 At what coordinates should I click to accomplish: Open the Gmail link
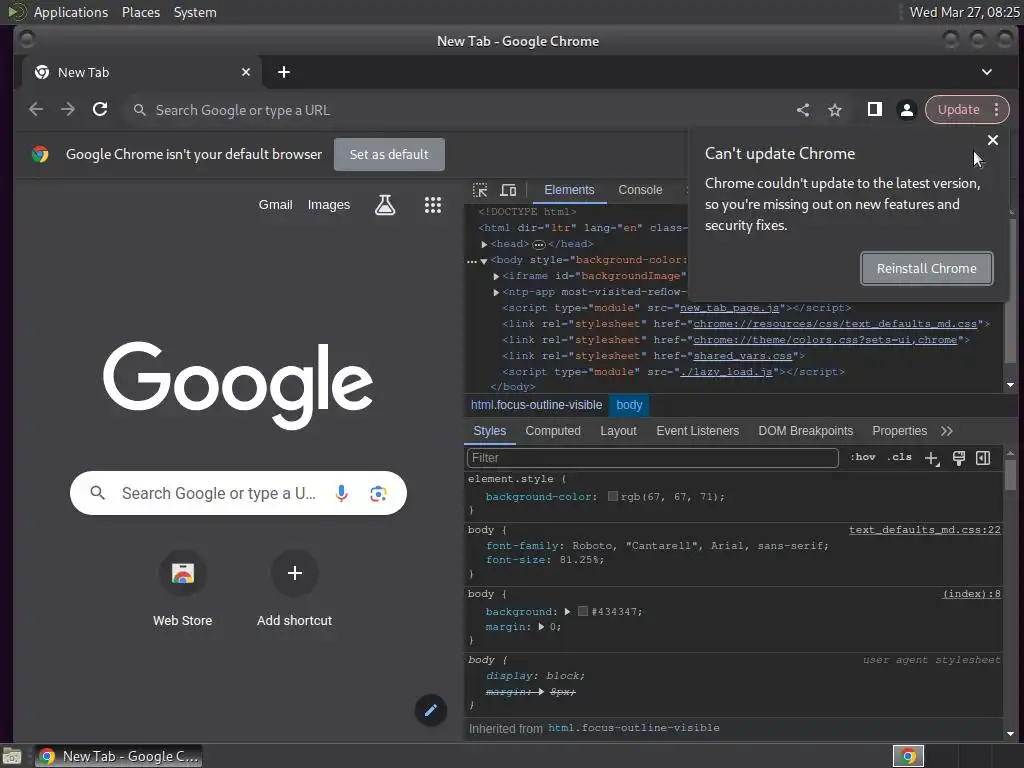click(276, 205)
